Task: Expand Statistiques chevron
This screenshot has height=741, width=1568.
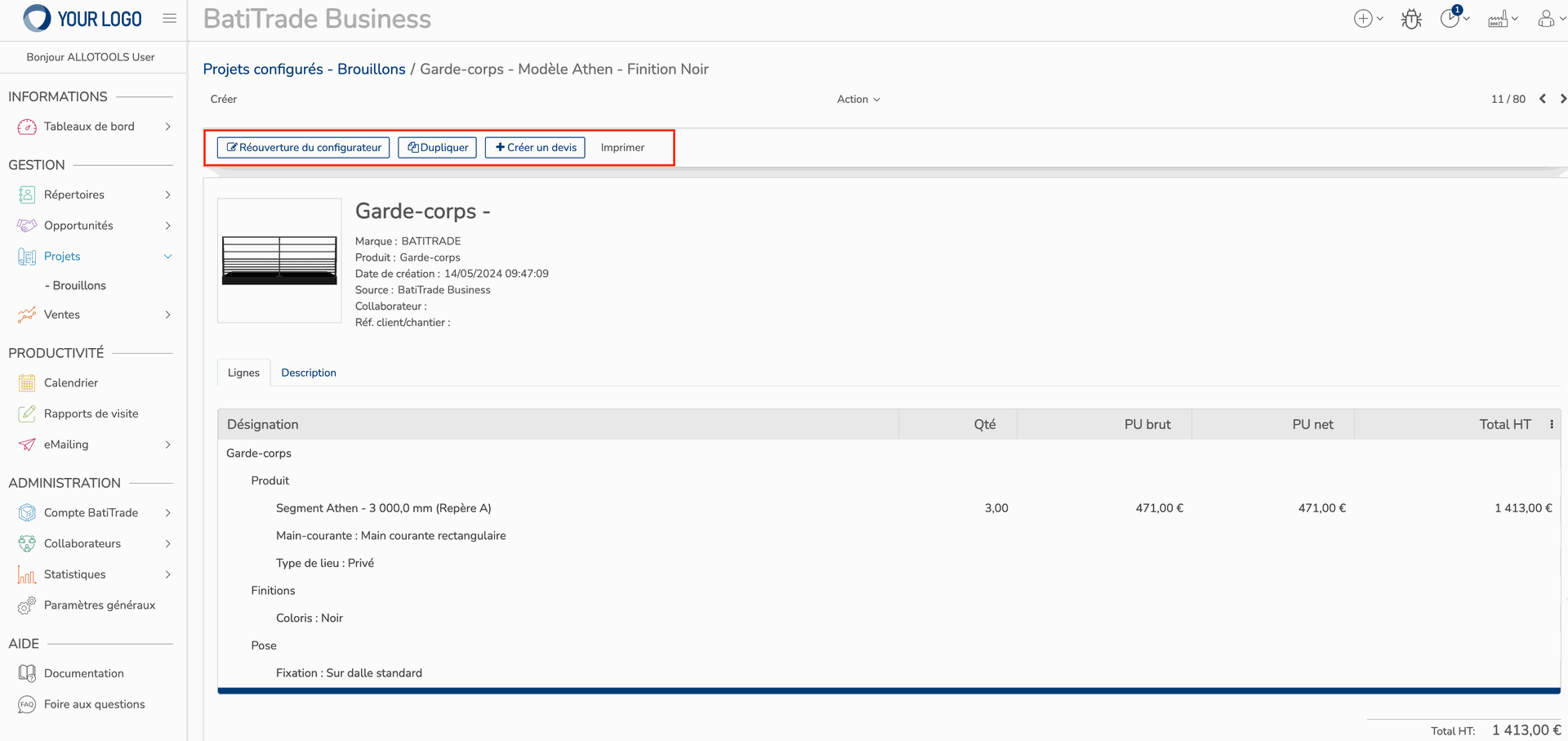Action: pos(168,574)
